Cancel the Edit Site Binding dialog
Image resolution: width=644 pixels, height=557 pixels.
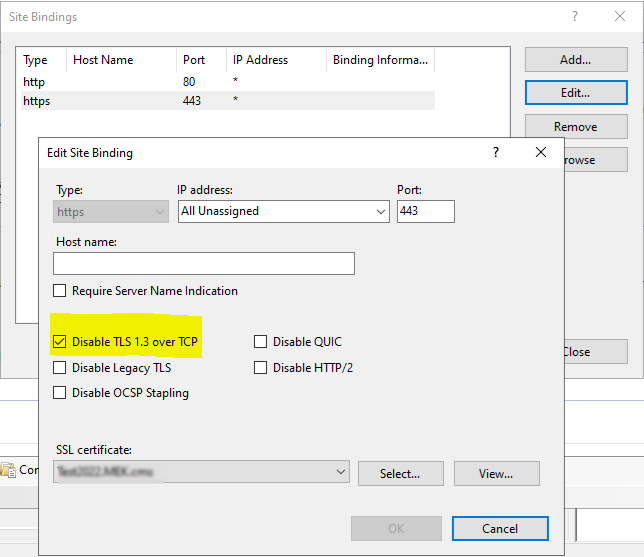coord(499,528)
